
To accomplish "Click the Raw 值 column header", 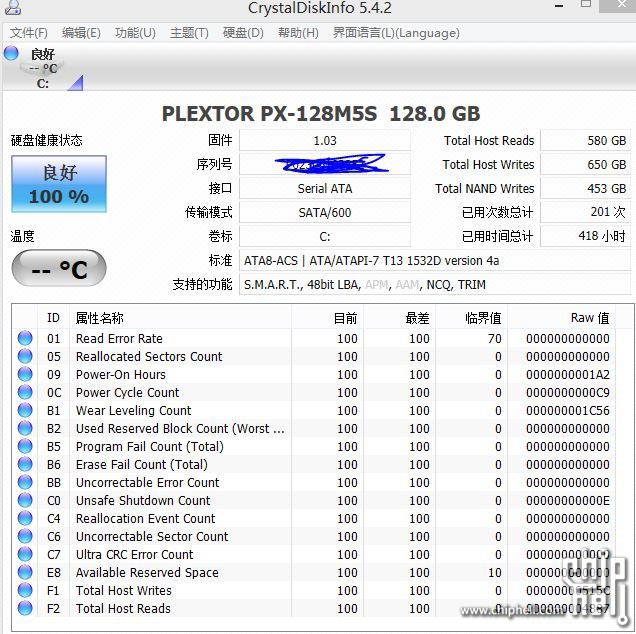I will coord(562,318).
